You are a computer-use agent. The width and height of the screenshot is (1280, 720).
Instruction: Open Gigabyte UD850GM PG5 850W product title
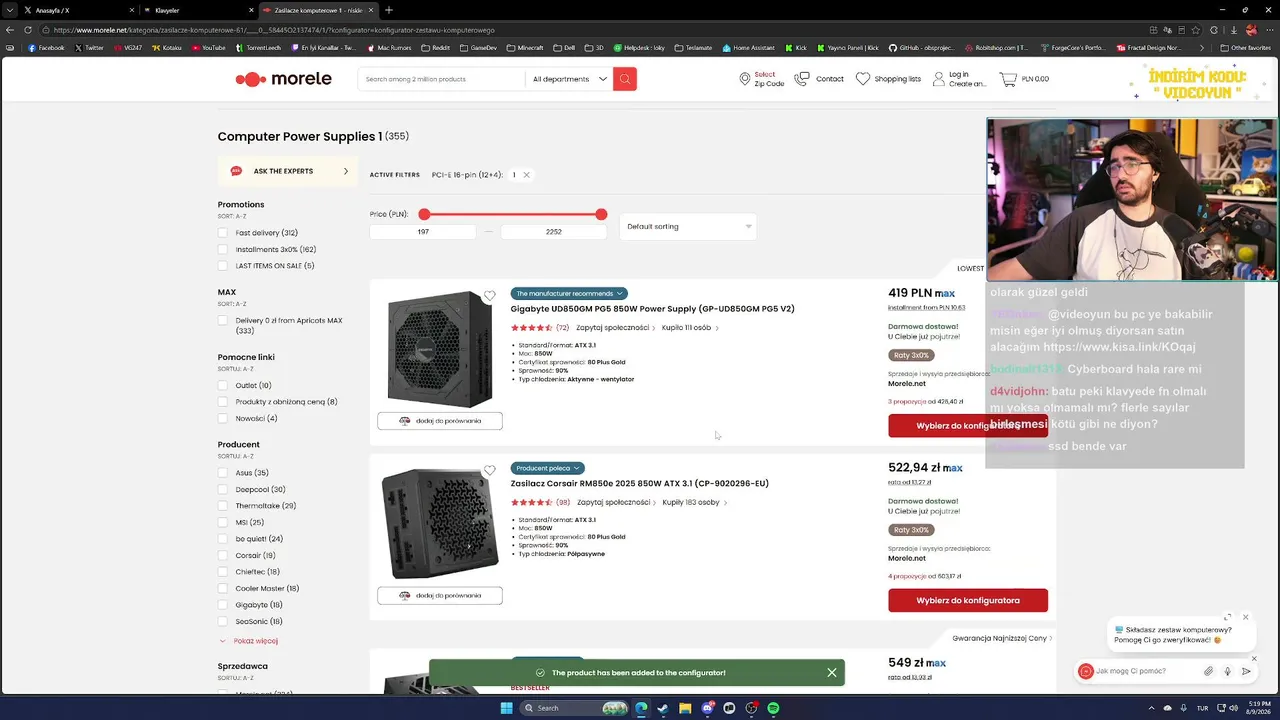coord(652,309)
